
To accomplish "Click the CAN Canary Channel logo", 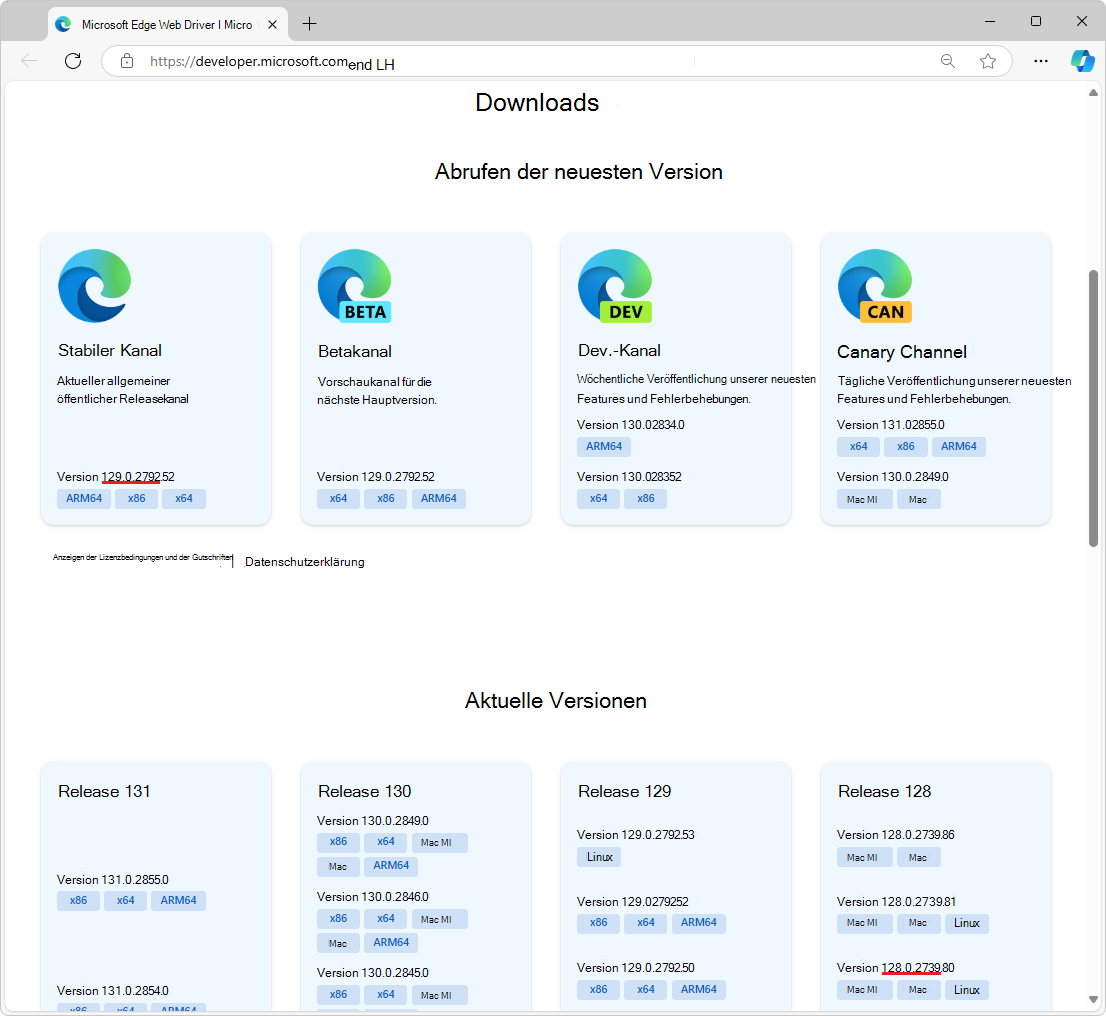I will tap(875, 286).
